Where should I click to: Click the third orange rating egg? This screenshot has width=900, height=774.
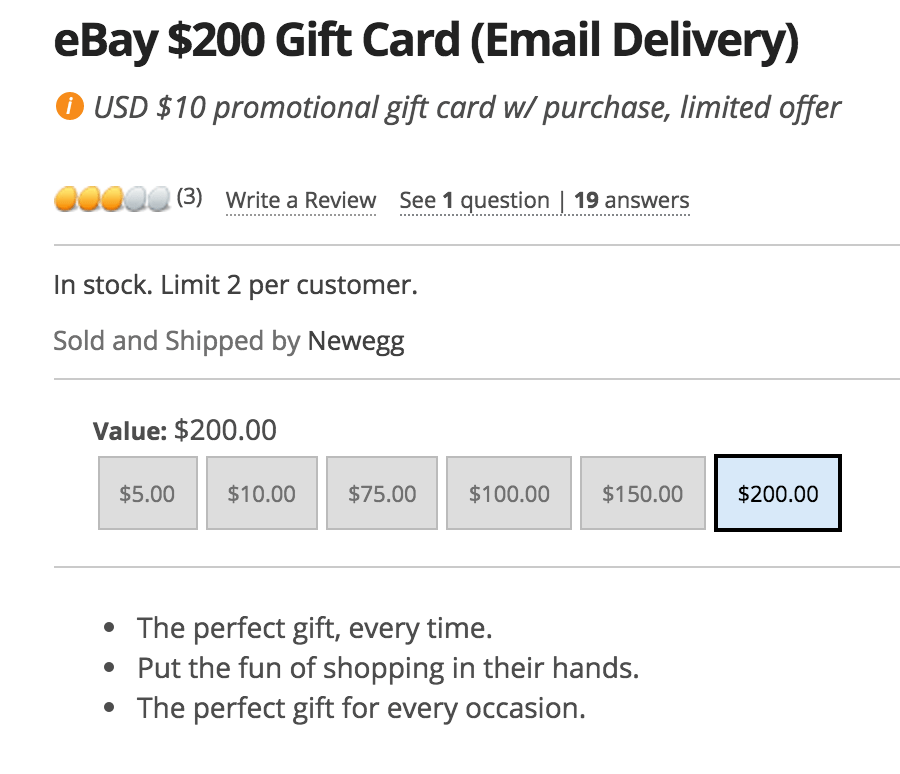112,199
